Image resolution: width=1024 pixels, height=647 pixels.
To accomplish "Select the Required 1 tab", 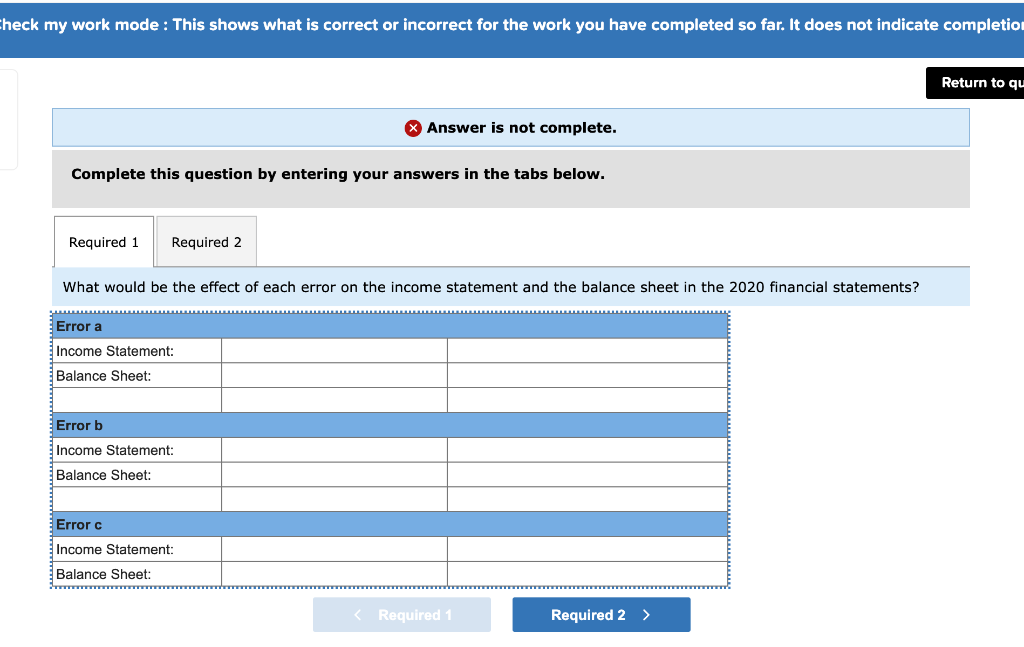I will (x=103, y=241).
